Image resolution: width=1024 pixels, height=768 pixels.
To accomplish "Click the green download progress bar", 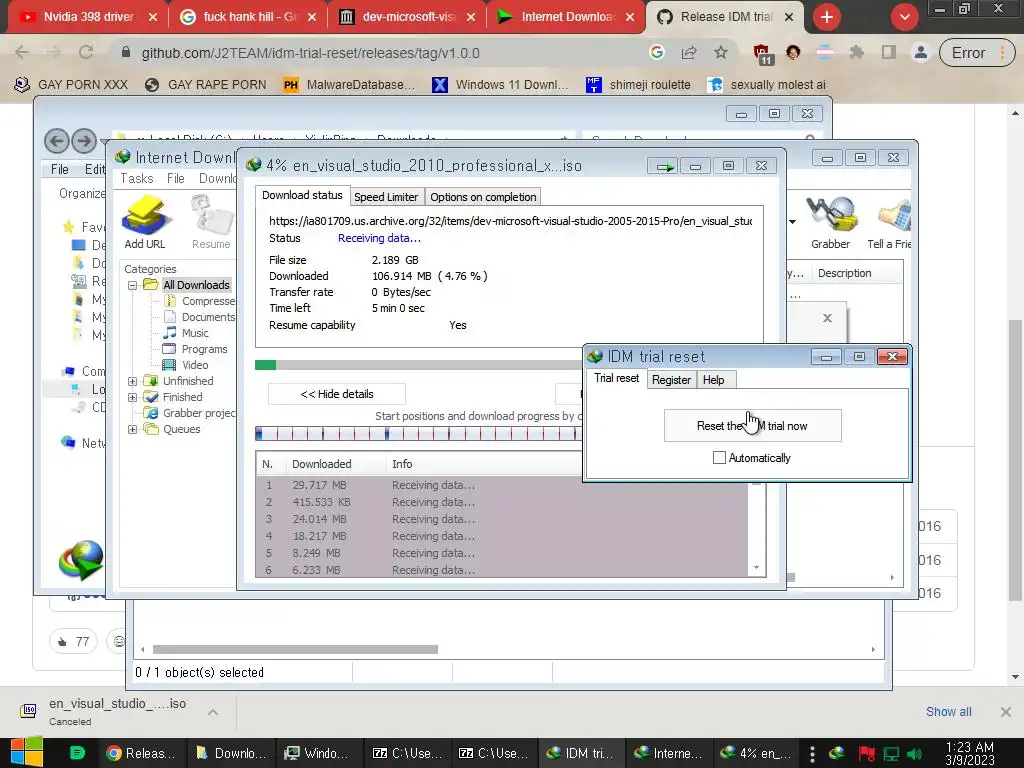I will [x=418, y=364].
